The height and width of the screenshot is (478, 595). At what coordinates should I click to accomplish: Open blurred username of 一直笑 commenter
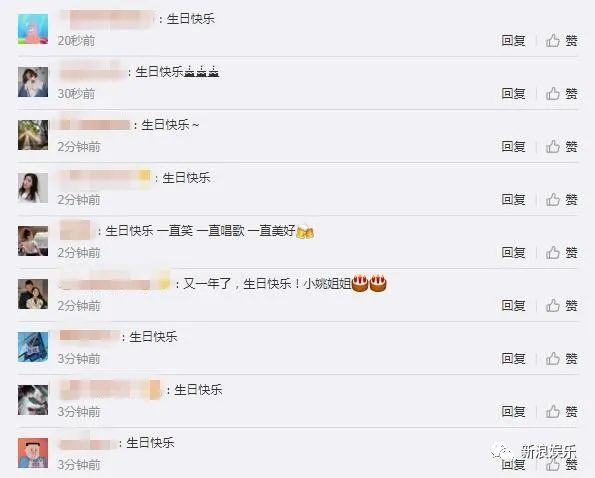pyautogui.click(x=75, y=230)
